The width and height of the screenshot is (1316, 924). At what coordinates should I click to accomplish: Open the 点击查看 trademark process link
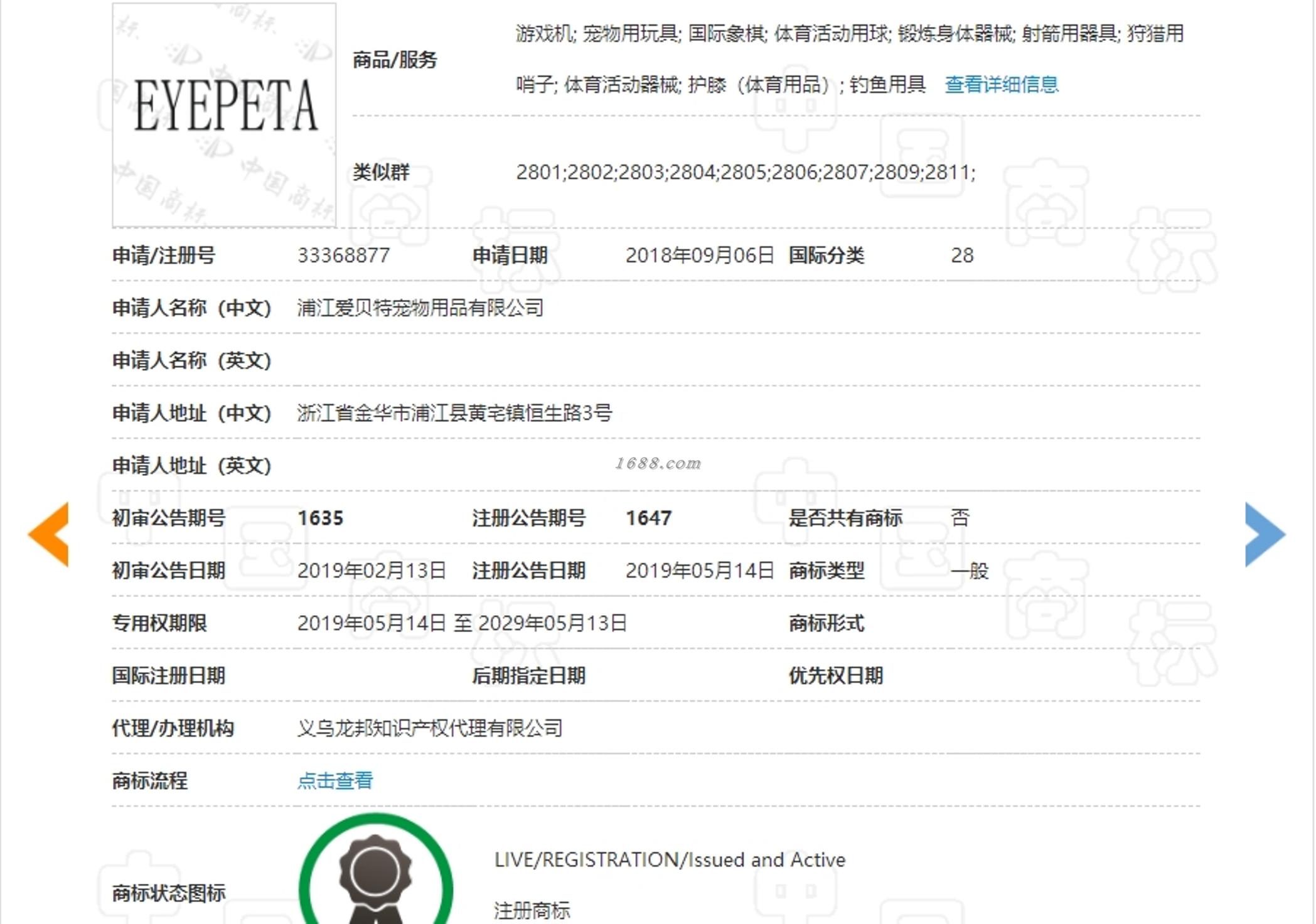(335, 780)
